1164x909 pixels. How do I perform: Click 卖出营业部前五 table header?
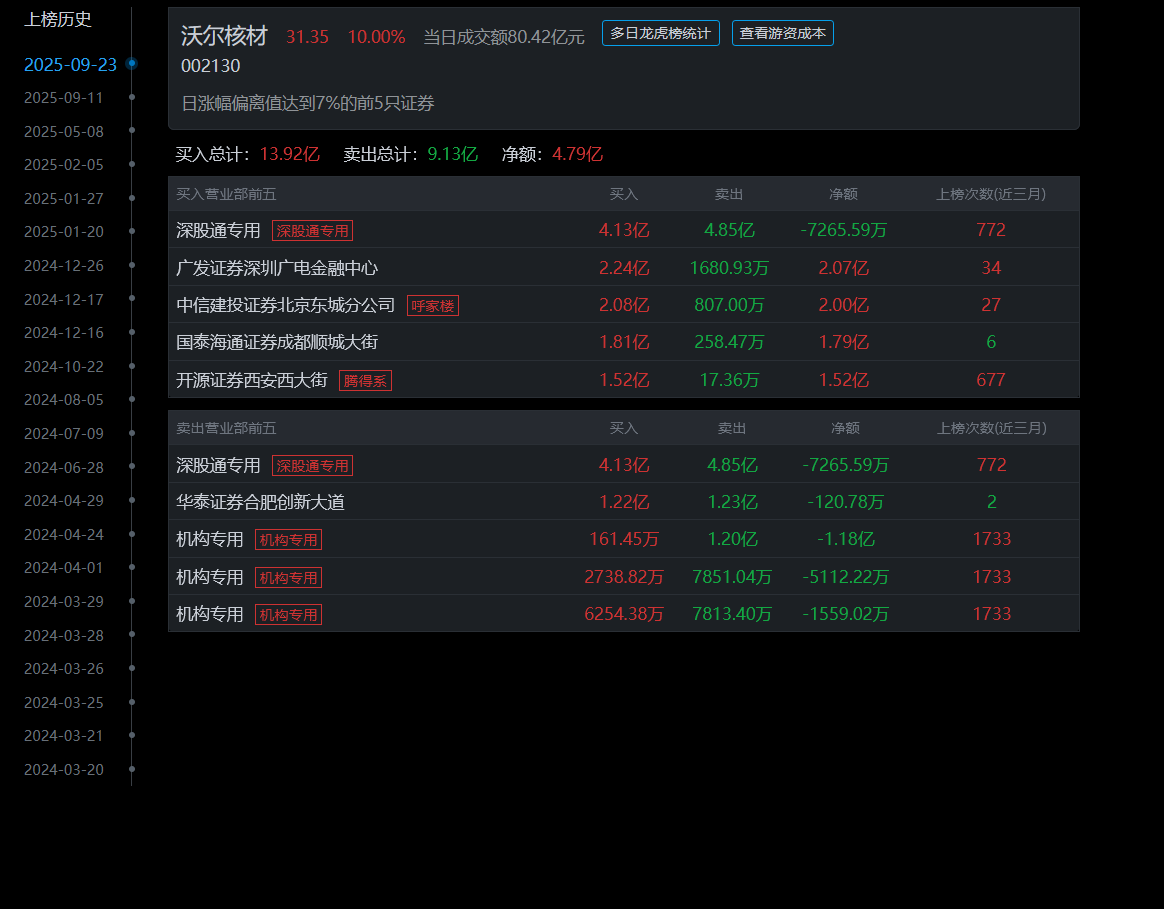coord(226,428)
